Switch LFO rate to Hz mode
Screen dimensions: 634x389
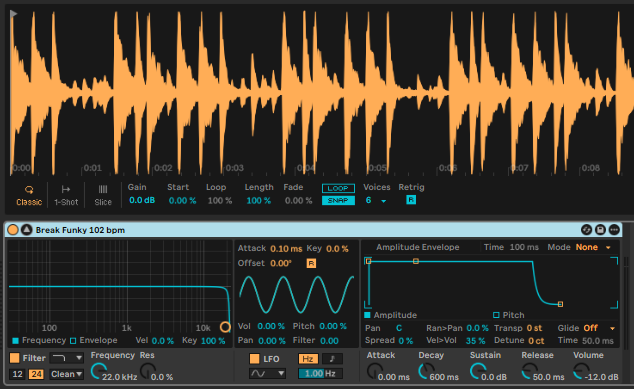click(309, 359)
